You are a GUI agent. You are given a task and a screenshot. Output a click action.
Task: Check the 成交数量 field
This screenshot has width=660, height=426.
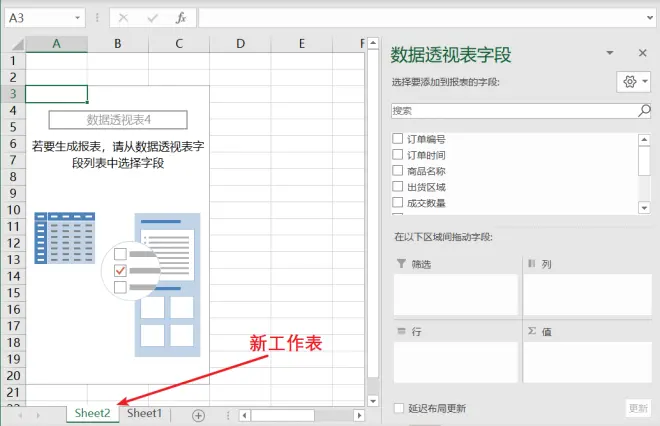[x=397, y=202]
